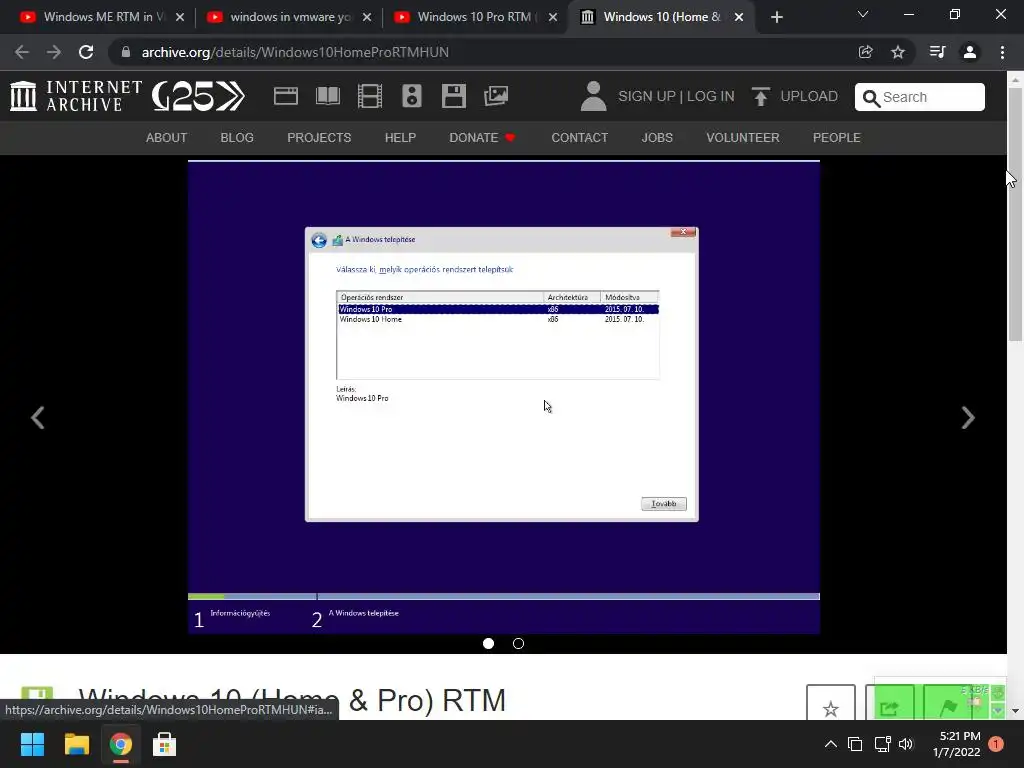The height and width of the screenshot is (768, 1024).
Task: Open Microsoft Store from taskbar
Action: click(x=164, y=744)
